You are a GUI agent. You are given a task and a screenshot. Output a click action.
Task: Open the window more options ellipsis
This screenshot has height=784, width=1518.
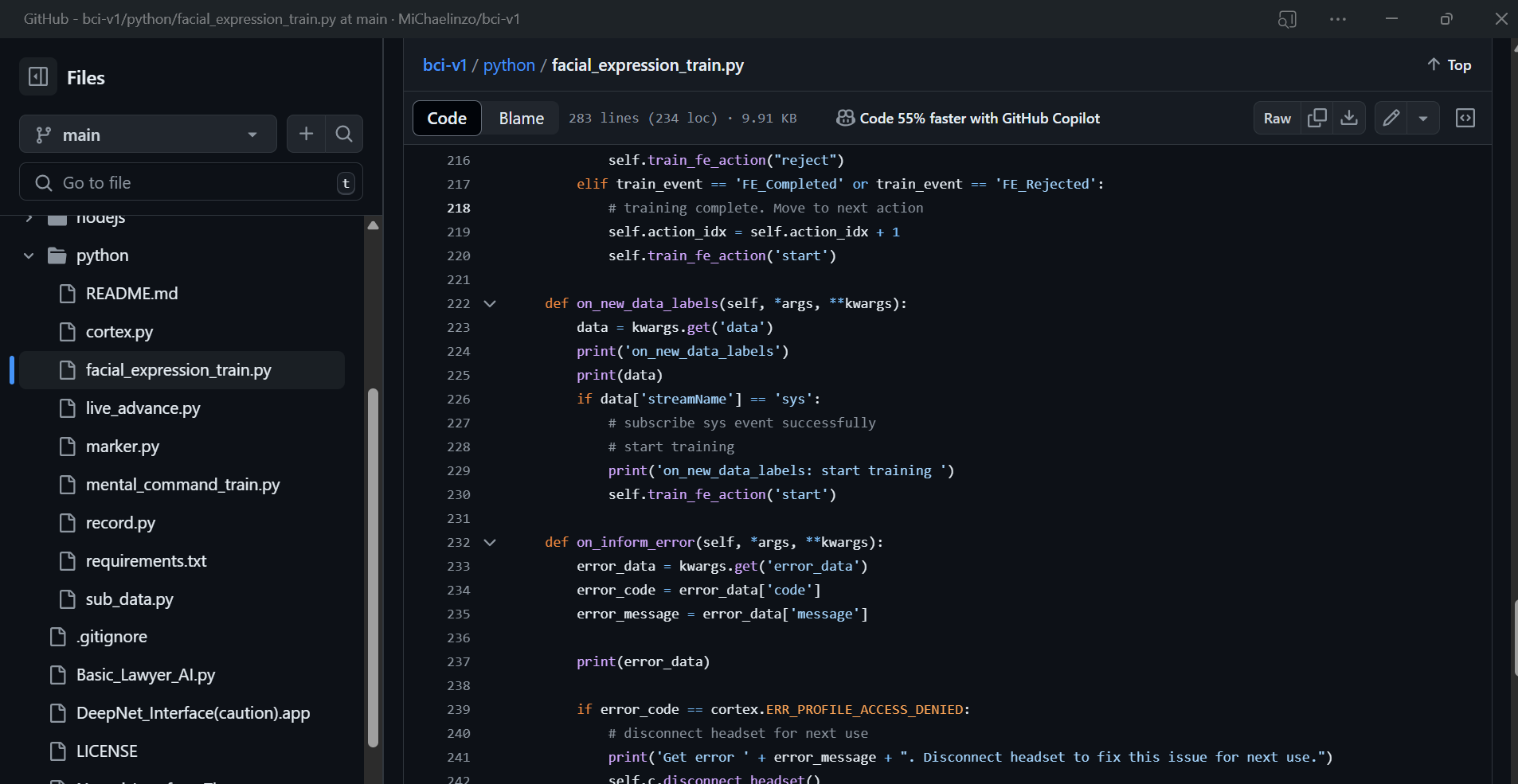point(1338,19)
